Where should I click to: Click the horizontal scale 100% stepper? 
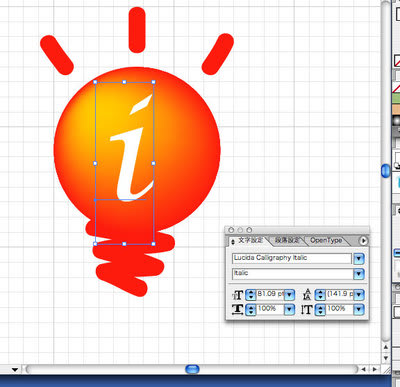(251, 310)
